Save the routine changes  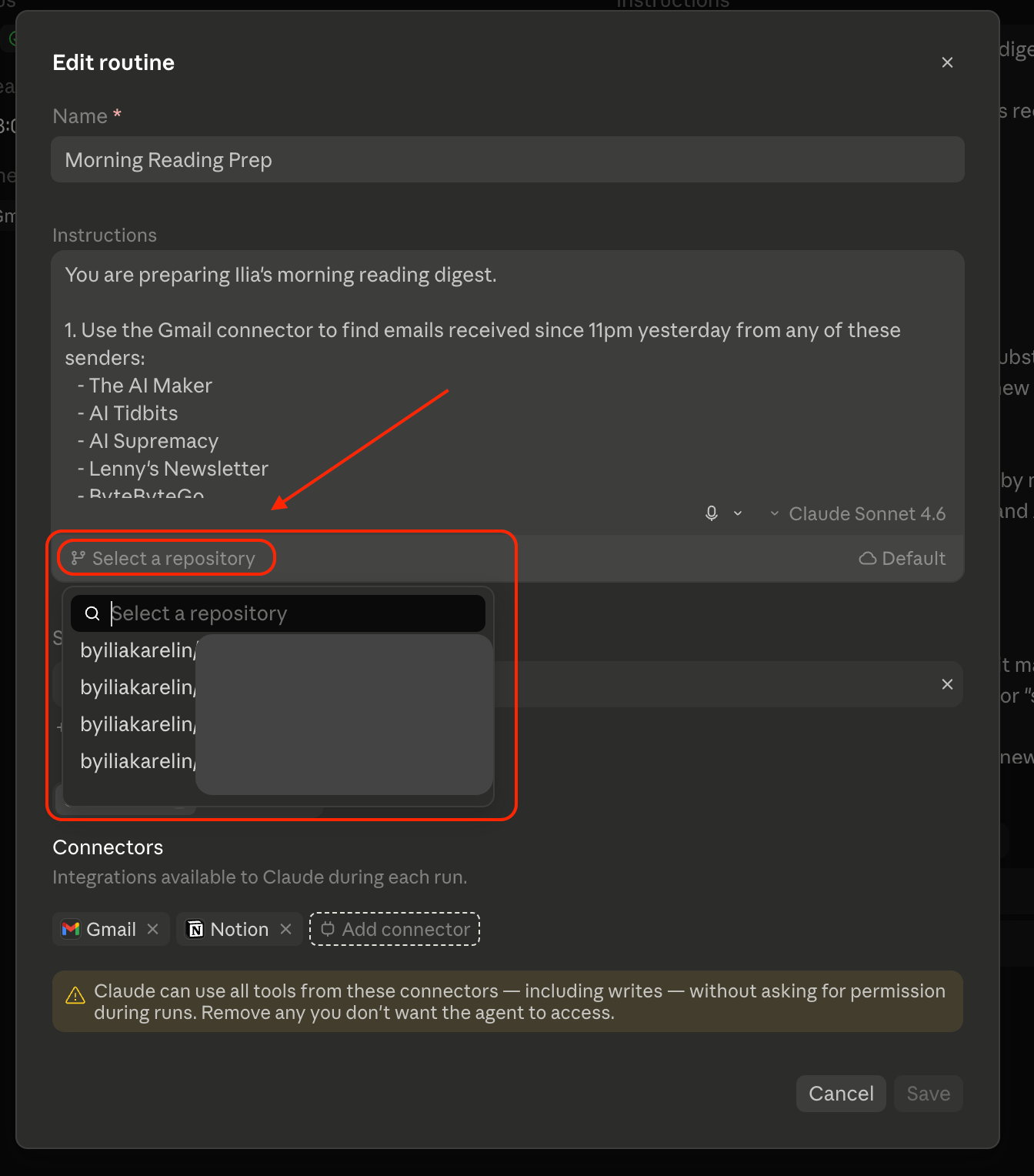(928, 1094)
